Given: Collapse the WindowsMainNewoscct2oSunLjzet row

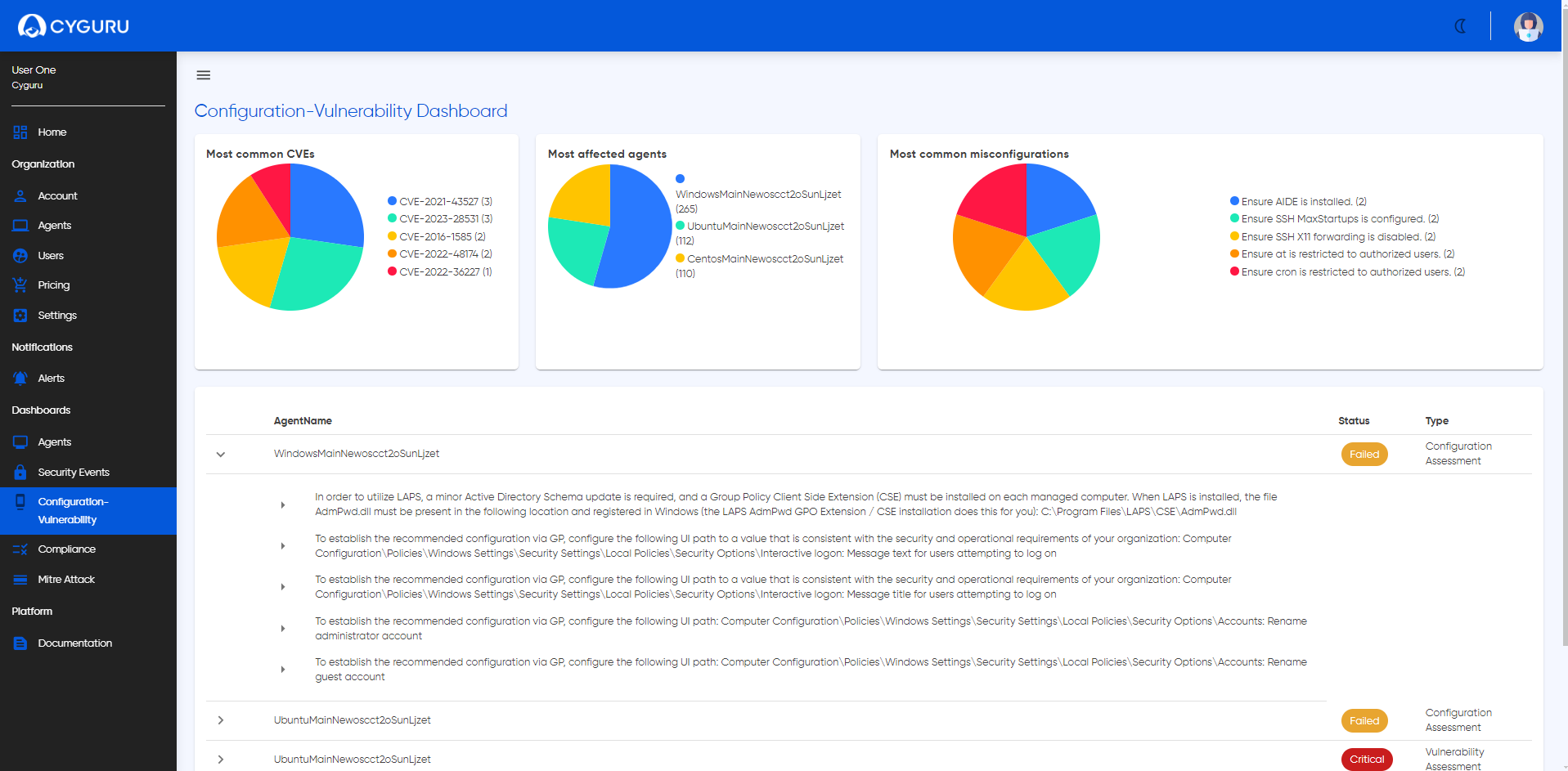Looking at the screenshot, I should pos(221,455).
